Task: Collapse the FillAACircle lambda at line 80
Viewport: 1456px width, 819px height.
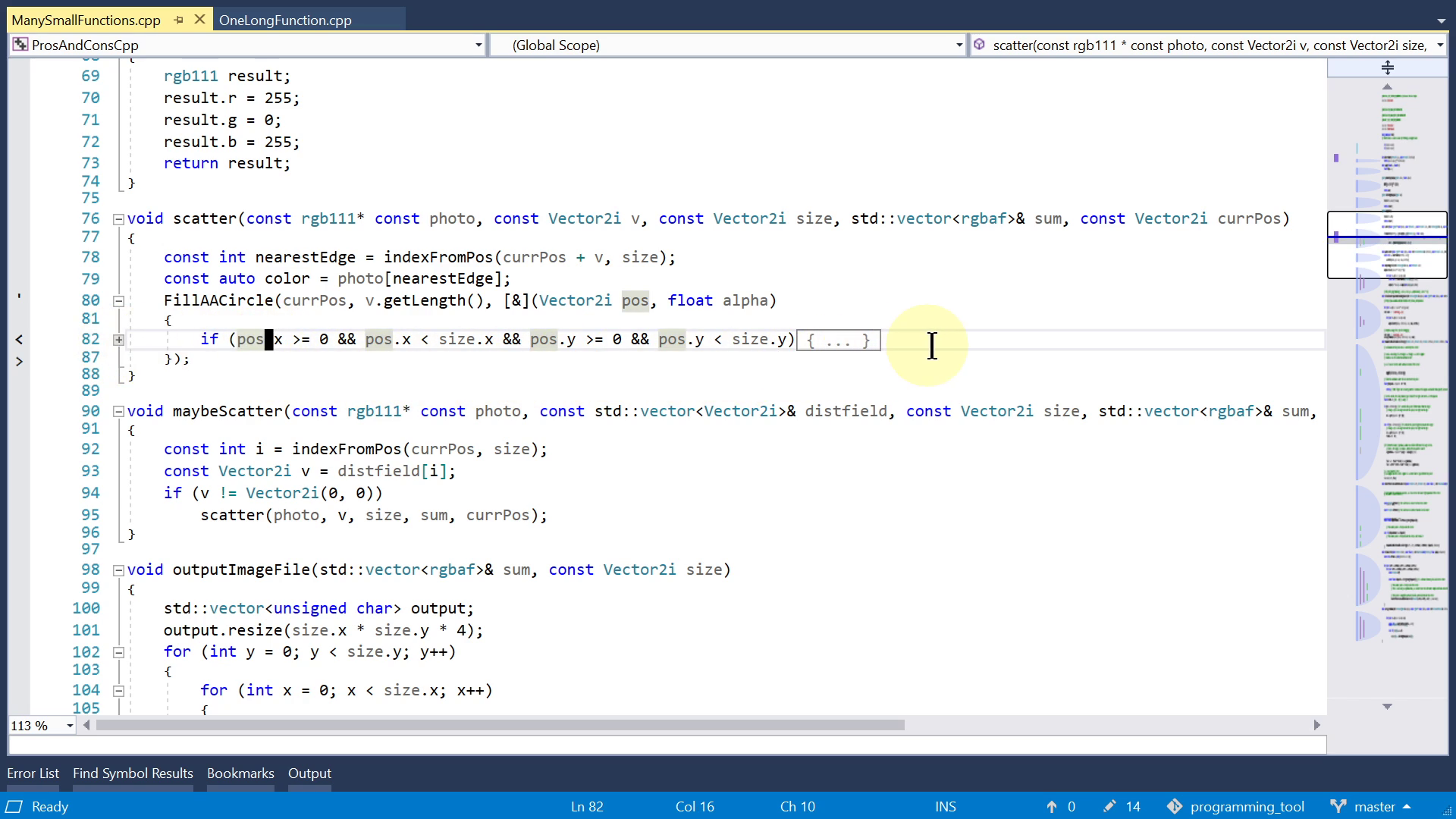Action: click(x=118, y=301)
